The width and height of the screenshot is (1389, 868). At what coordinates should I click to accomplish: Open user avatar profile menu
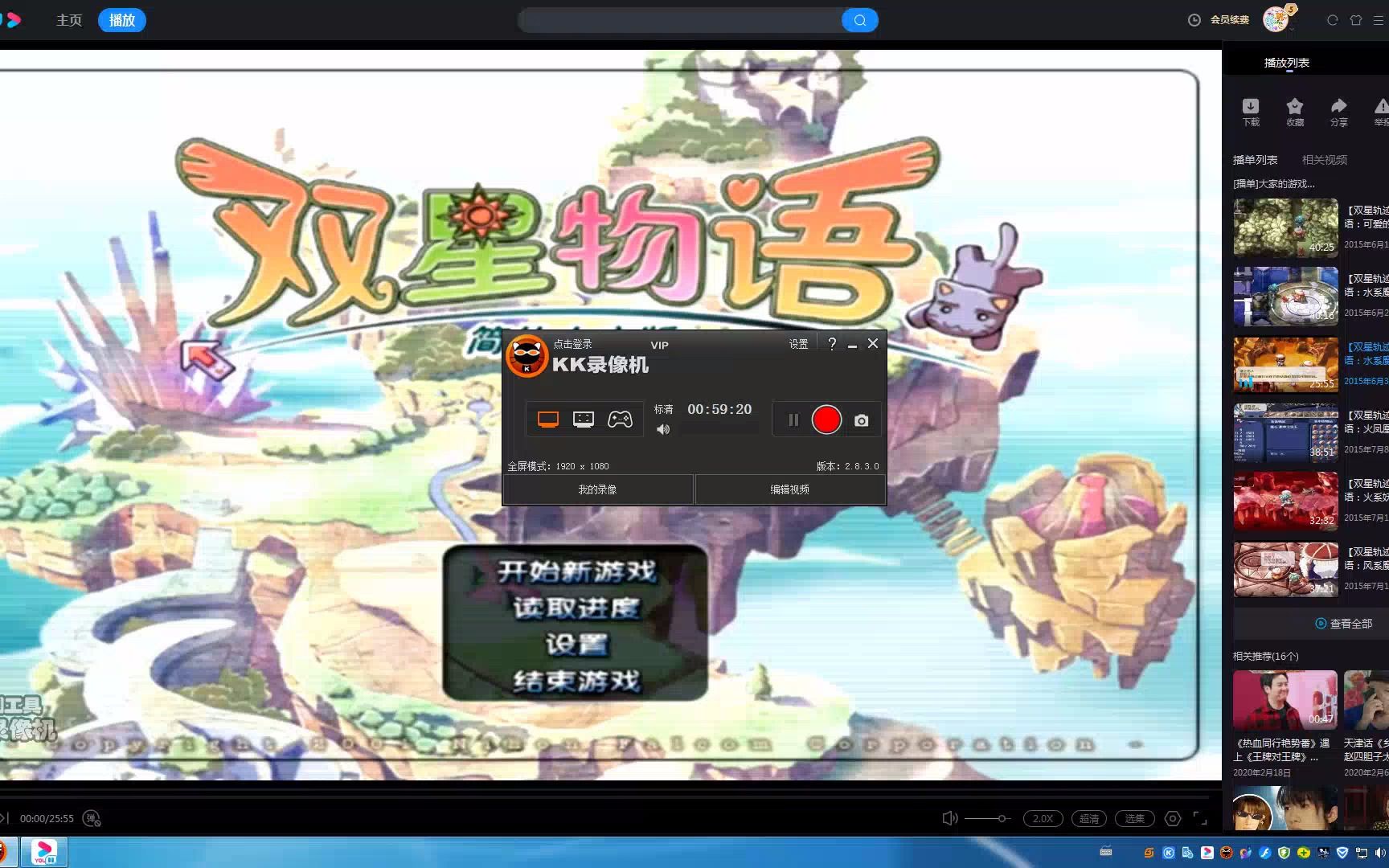pos(1276,19)
